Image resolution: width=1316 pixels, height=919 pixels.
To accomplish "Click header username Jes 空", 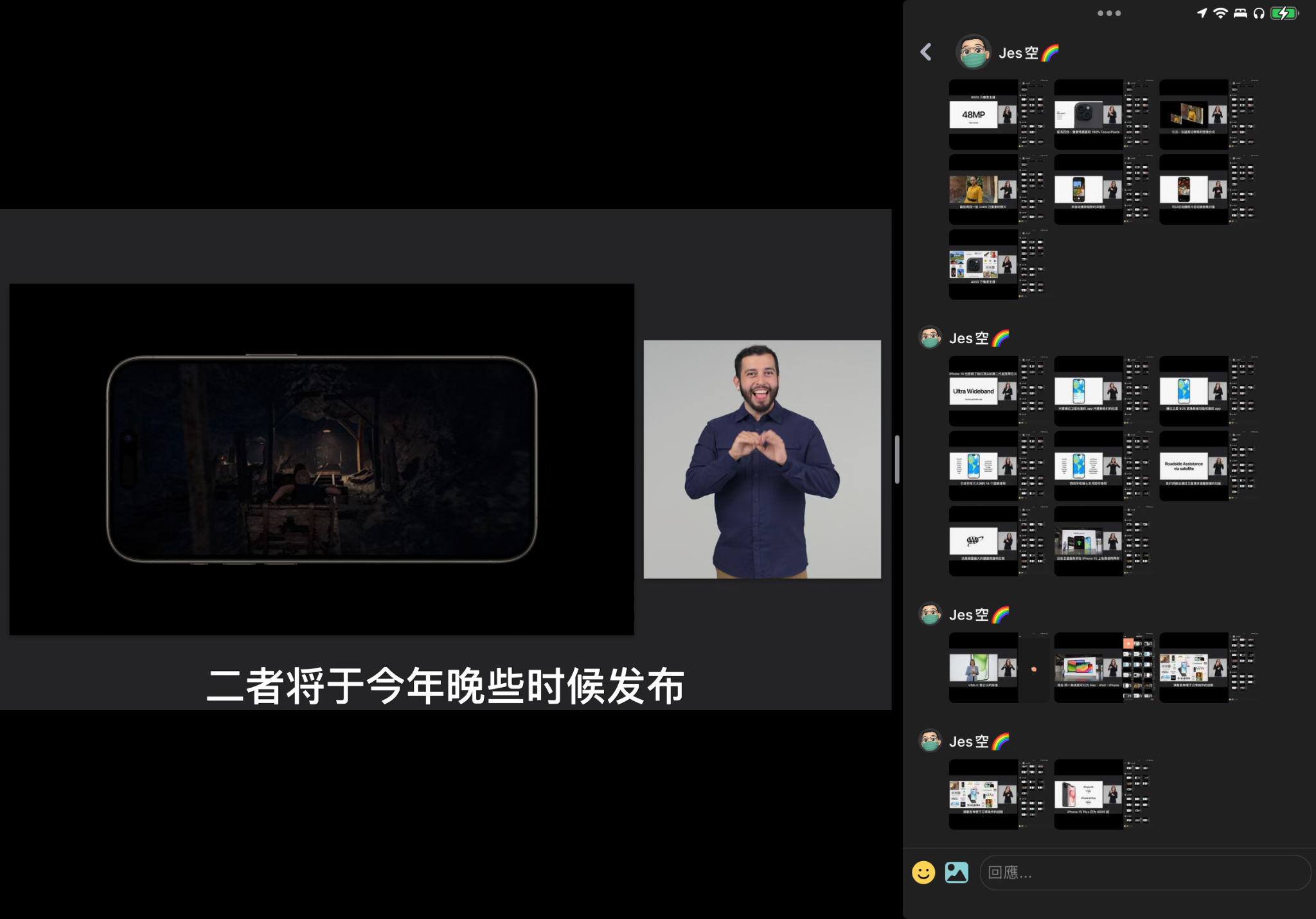I will click(1028, 53).
